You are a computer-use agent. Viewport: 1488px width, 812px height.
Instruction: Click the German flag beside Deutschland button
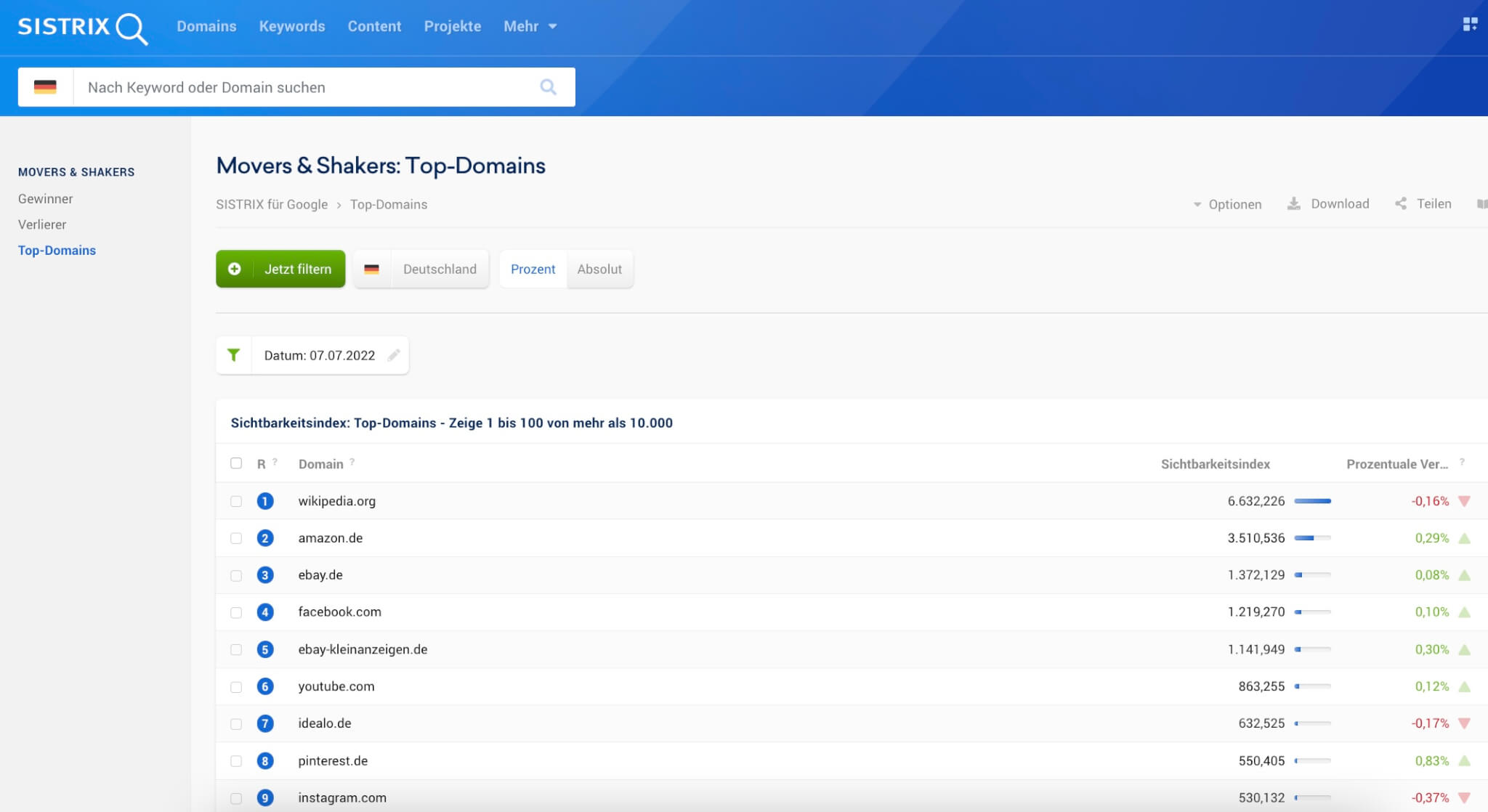[x=372, y=269]
